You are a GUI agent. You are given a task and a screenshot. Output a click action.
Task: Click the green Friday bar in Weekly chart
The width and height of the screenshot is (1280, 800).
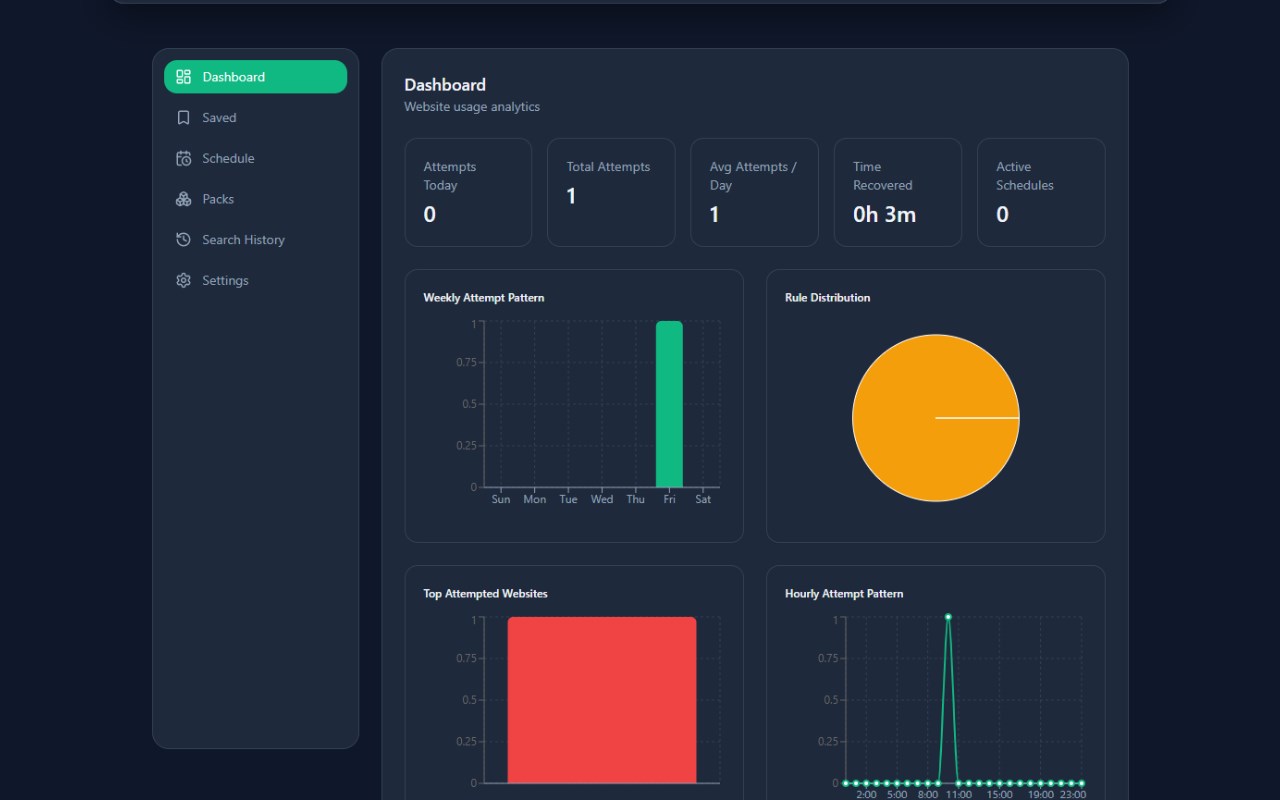[669, 404]
